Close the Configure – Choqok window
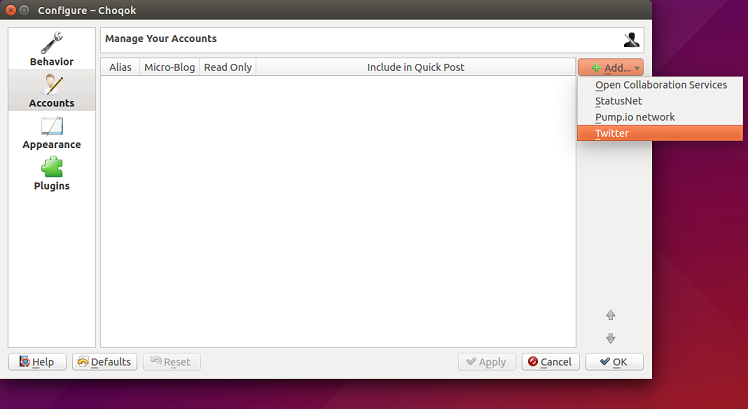The image size is (748, 409). click(x=10, y=10)
